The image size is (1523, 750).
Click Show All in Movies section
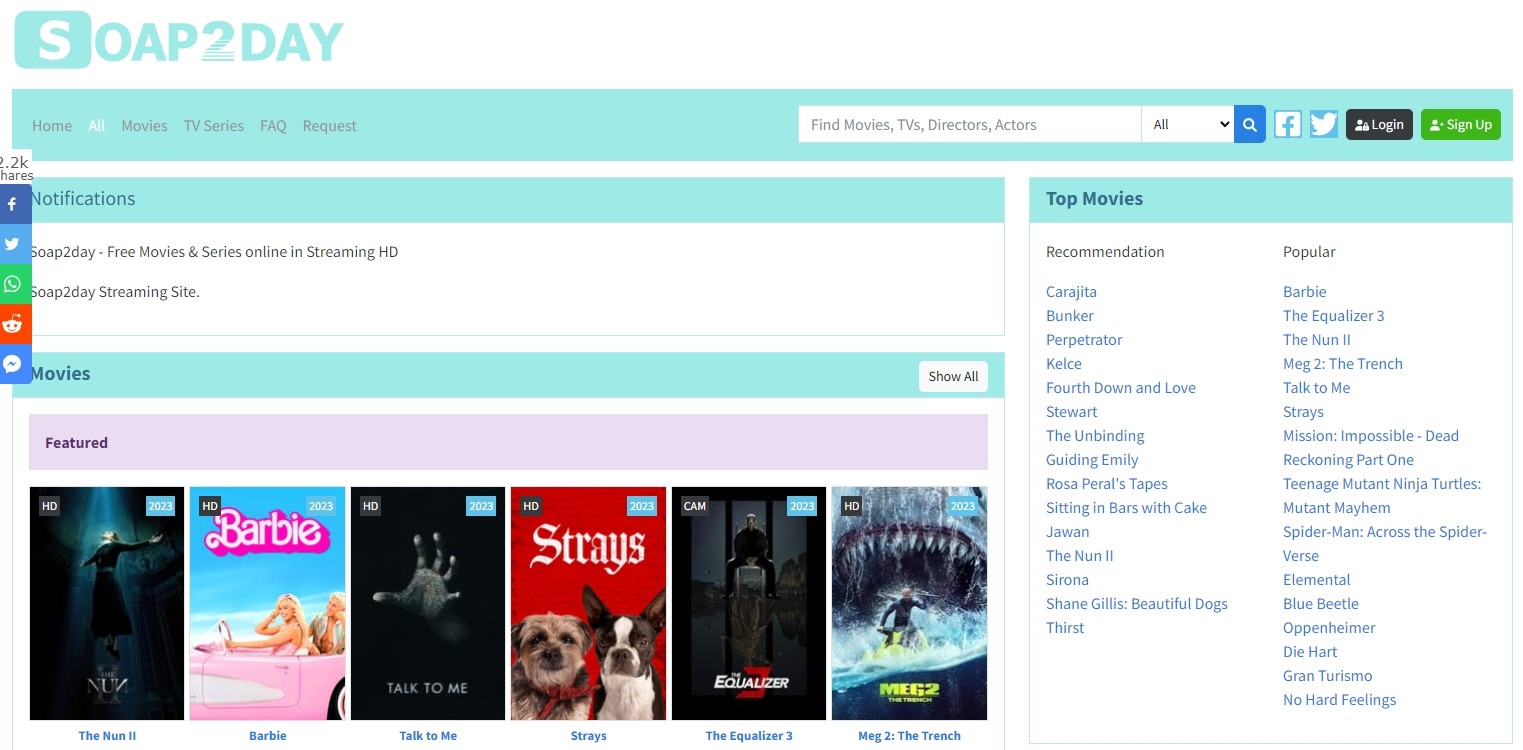953,376
